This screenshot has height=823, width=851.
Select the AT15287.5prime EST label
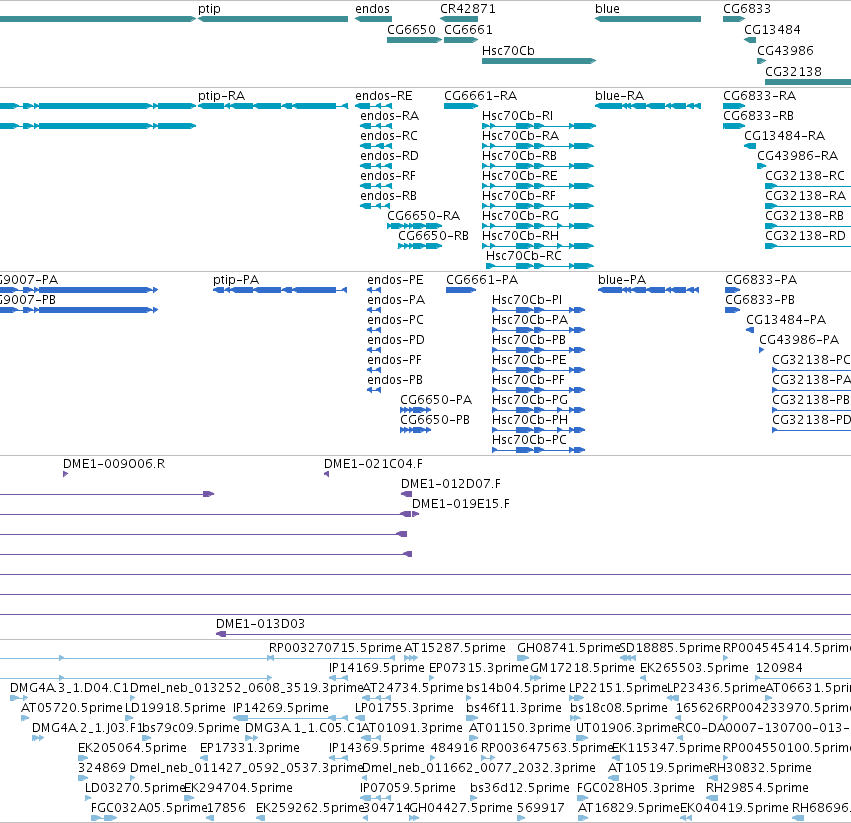[x=455, y=648]
